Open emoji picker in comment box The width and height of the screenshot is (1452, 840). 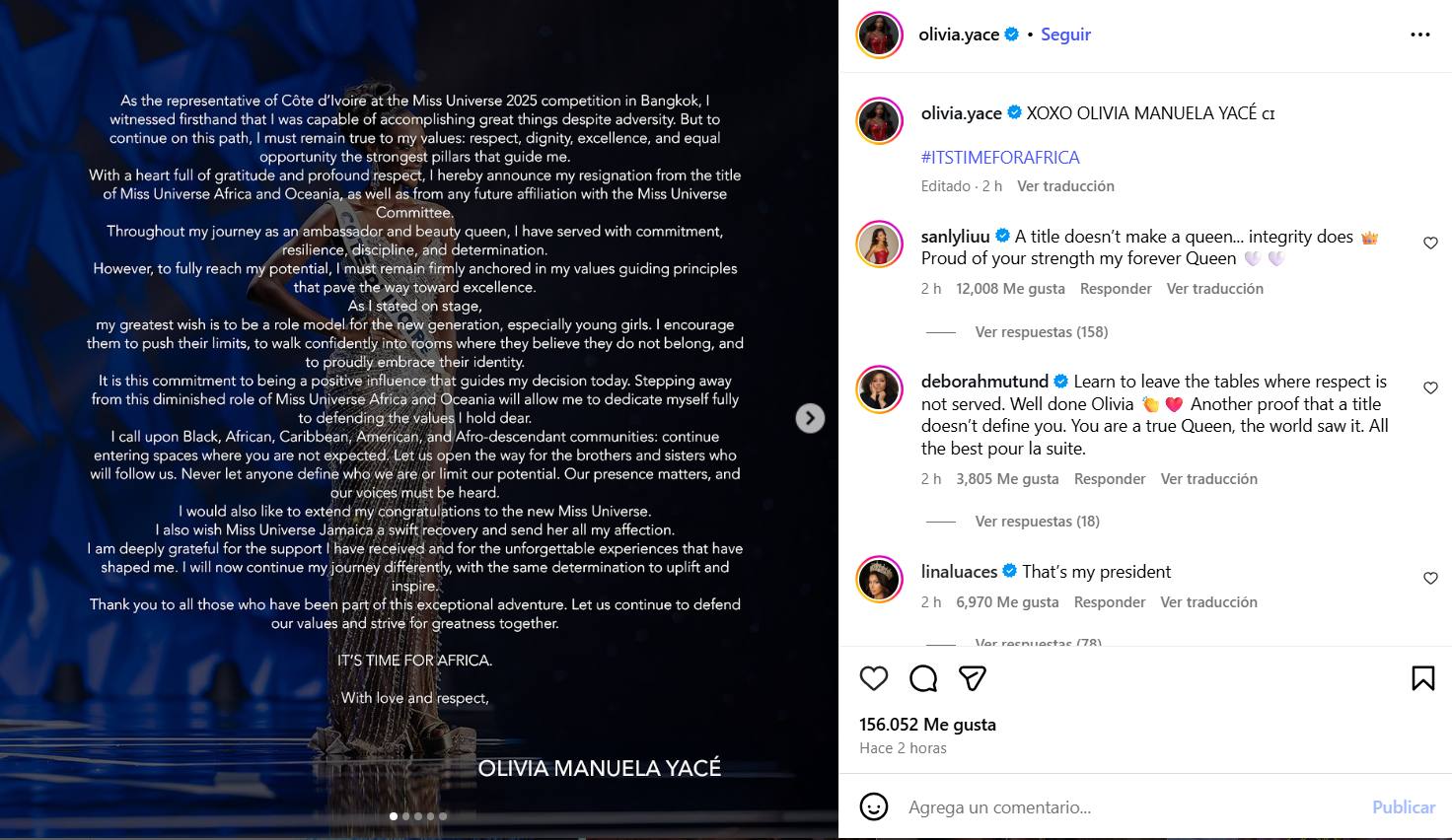click(x=874, y=806)
